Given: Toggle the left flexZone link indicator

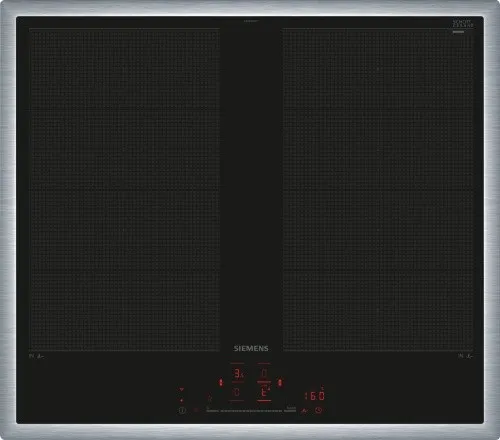Looking at the screenshot, I should (x=221, y=382).
